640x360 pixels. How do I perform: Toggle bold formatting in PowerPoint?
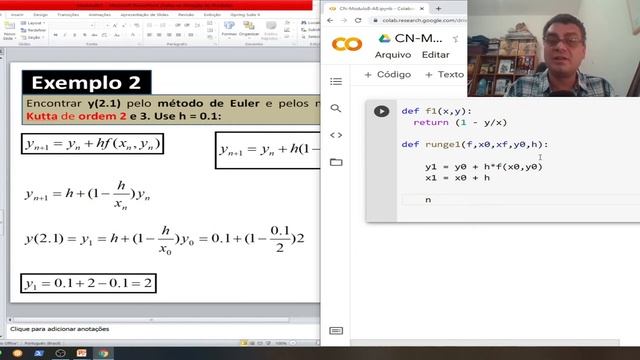point(56,36)
